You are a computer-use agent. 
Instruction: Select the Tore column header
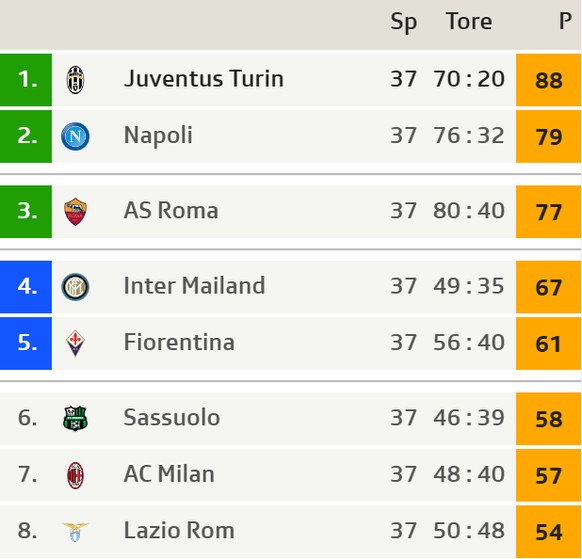[469, 21]
